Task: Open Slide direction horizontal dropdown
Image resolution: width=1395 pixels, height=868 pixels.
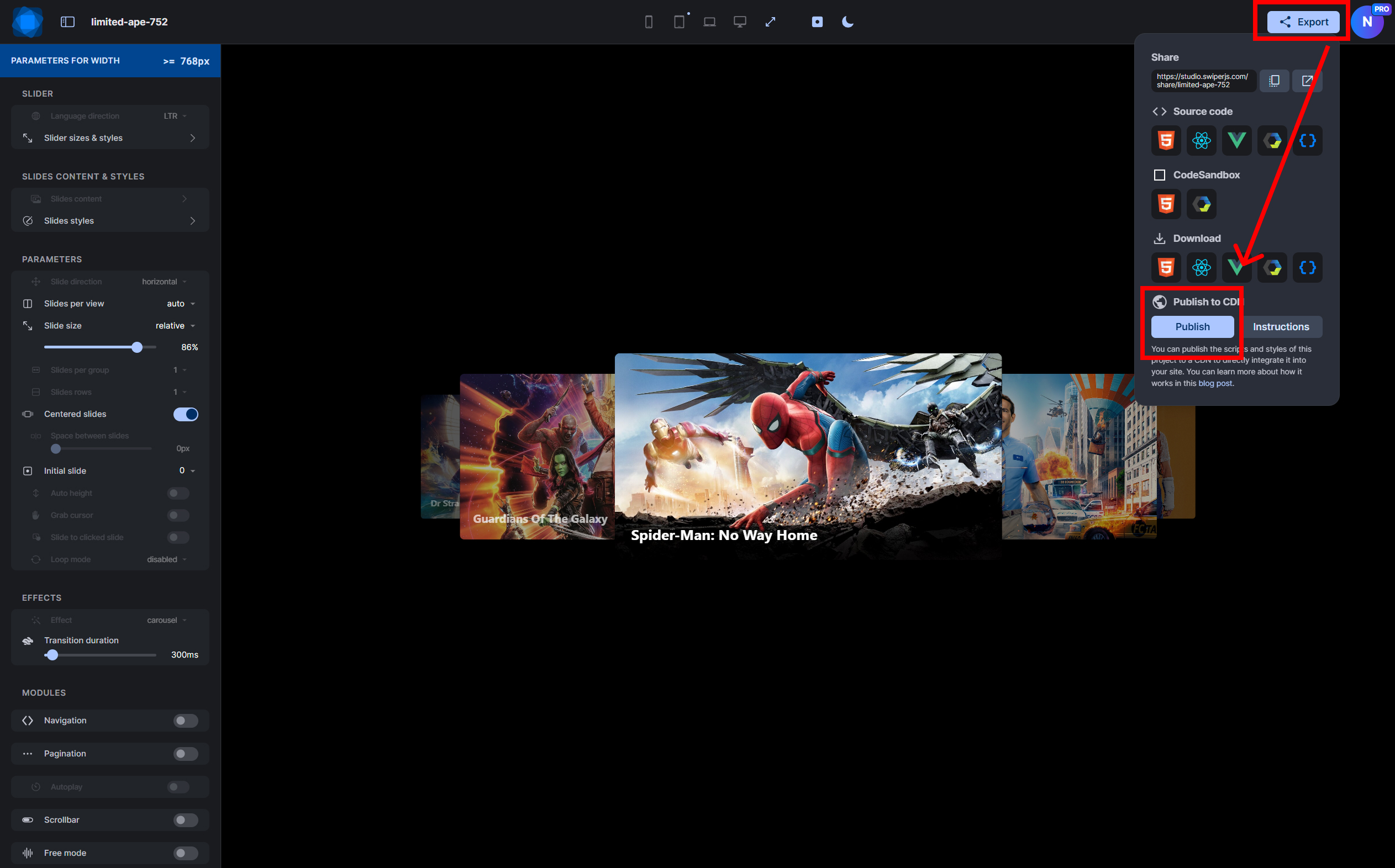Action: click(164, 282)
